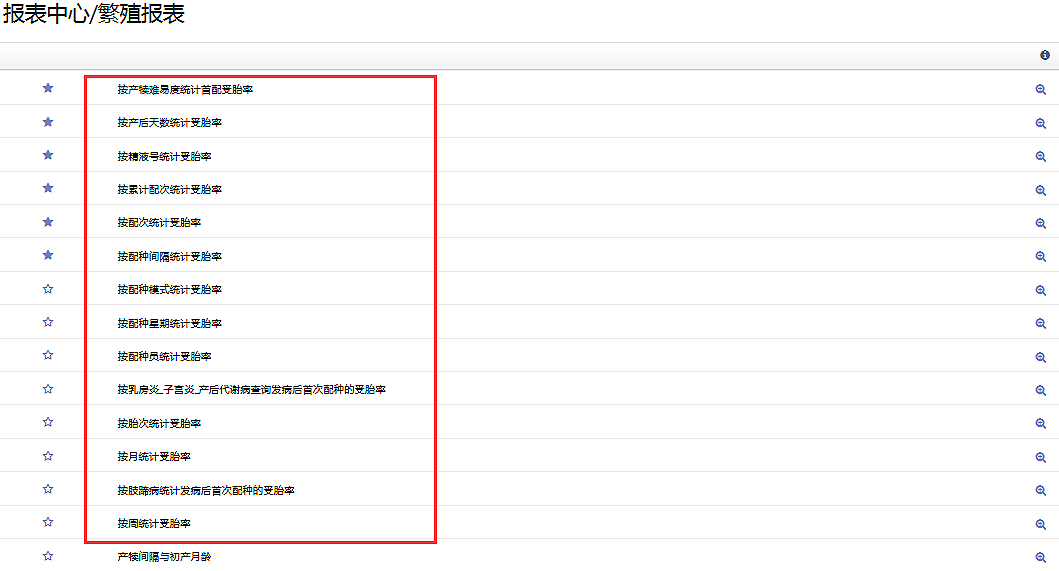Favorite 按配种星期统计受胎率 with its star
The image size is (1059, 571).
(48, 322)
